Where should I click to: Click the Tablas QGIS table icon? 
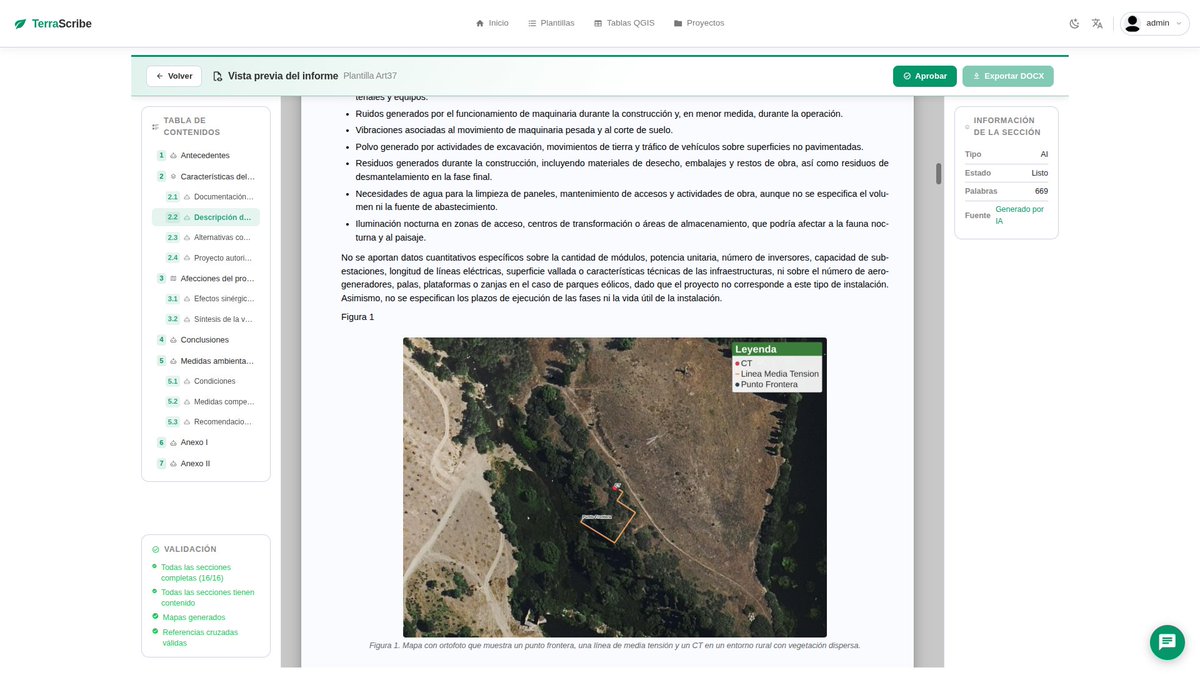point(598,23)
